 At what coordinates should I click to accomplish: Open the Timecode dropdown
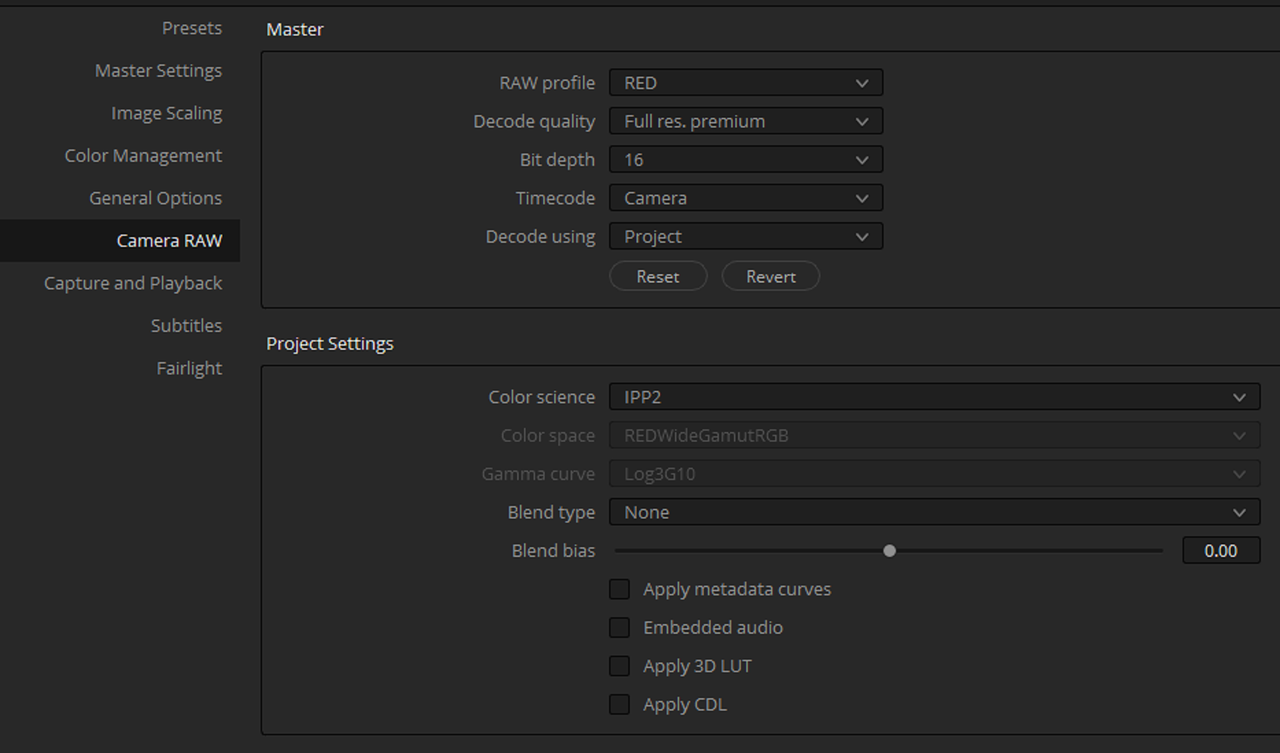[x=746, y=198]
